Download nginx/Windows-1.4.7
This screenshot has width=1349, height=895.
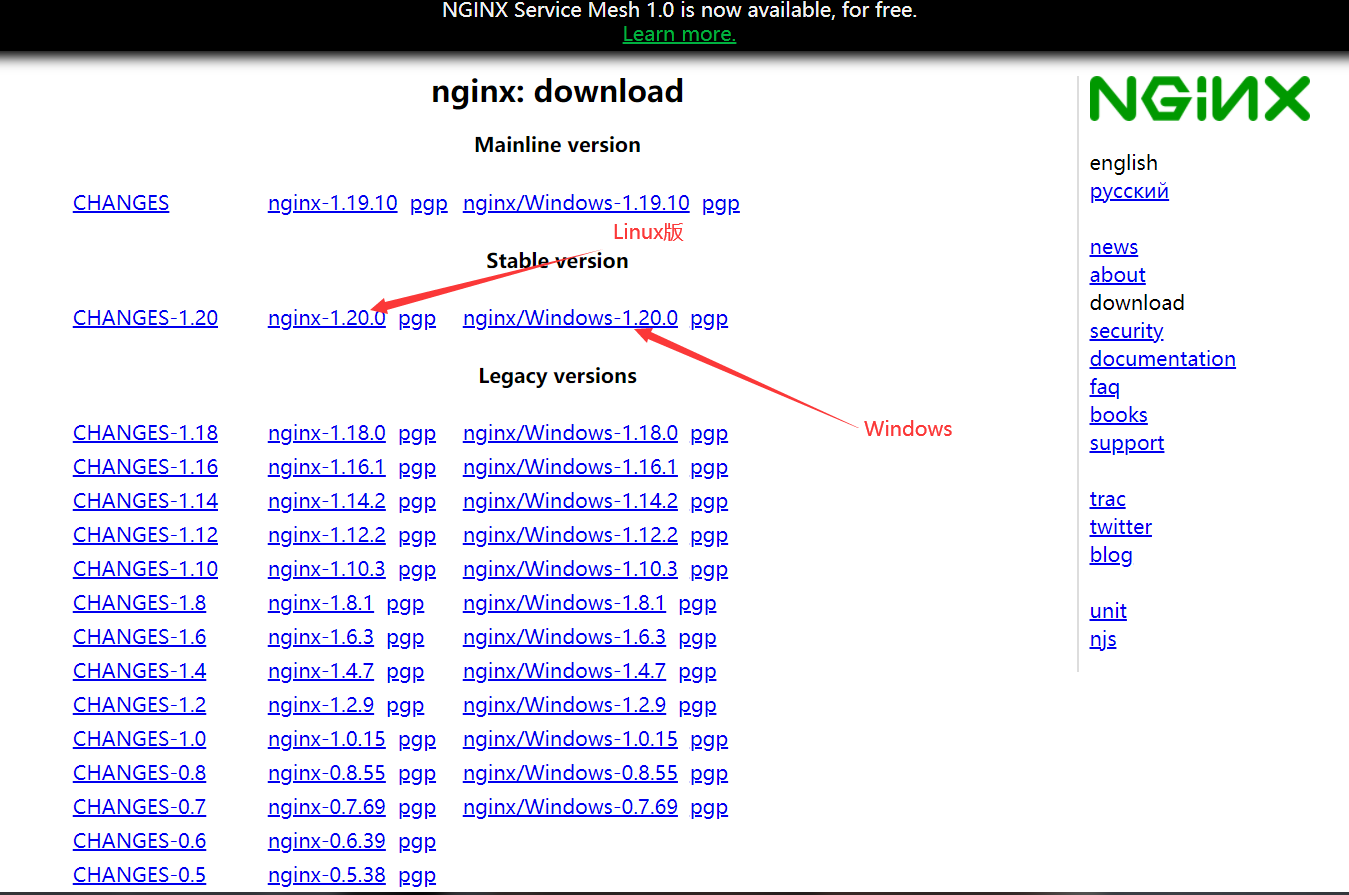point(564,671)
